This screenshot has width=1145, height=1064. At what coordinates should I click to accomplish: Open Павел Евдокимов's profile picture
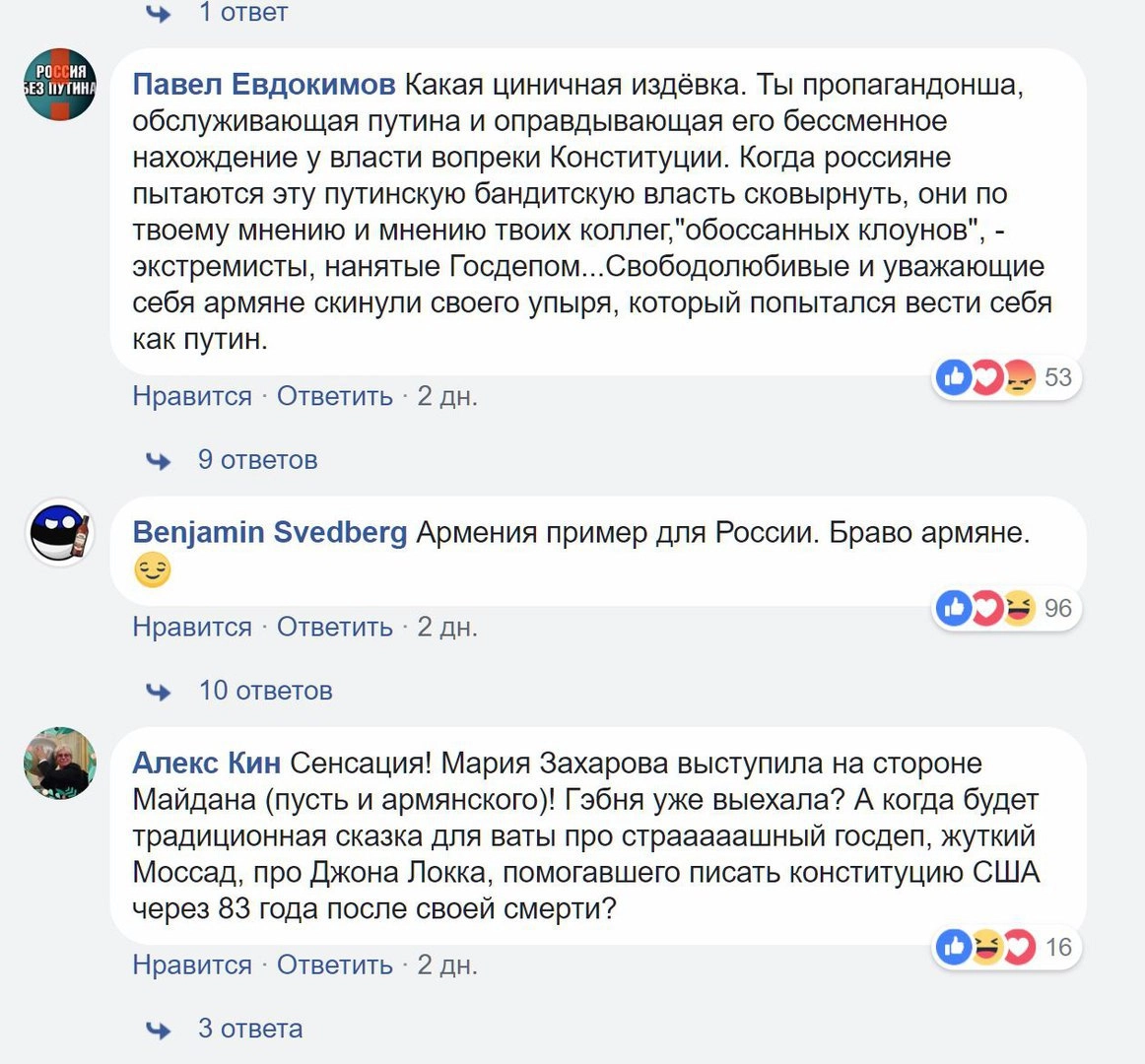[x=60, y=85]
